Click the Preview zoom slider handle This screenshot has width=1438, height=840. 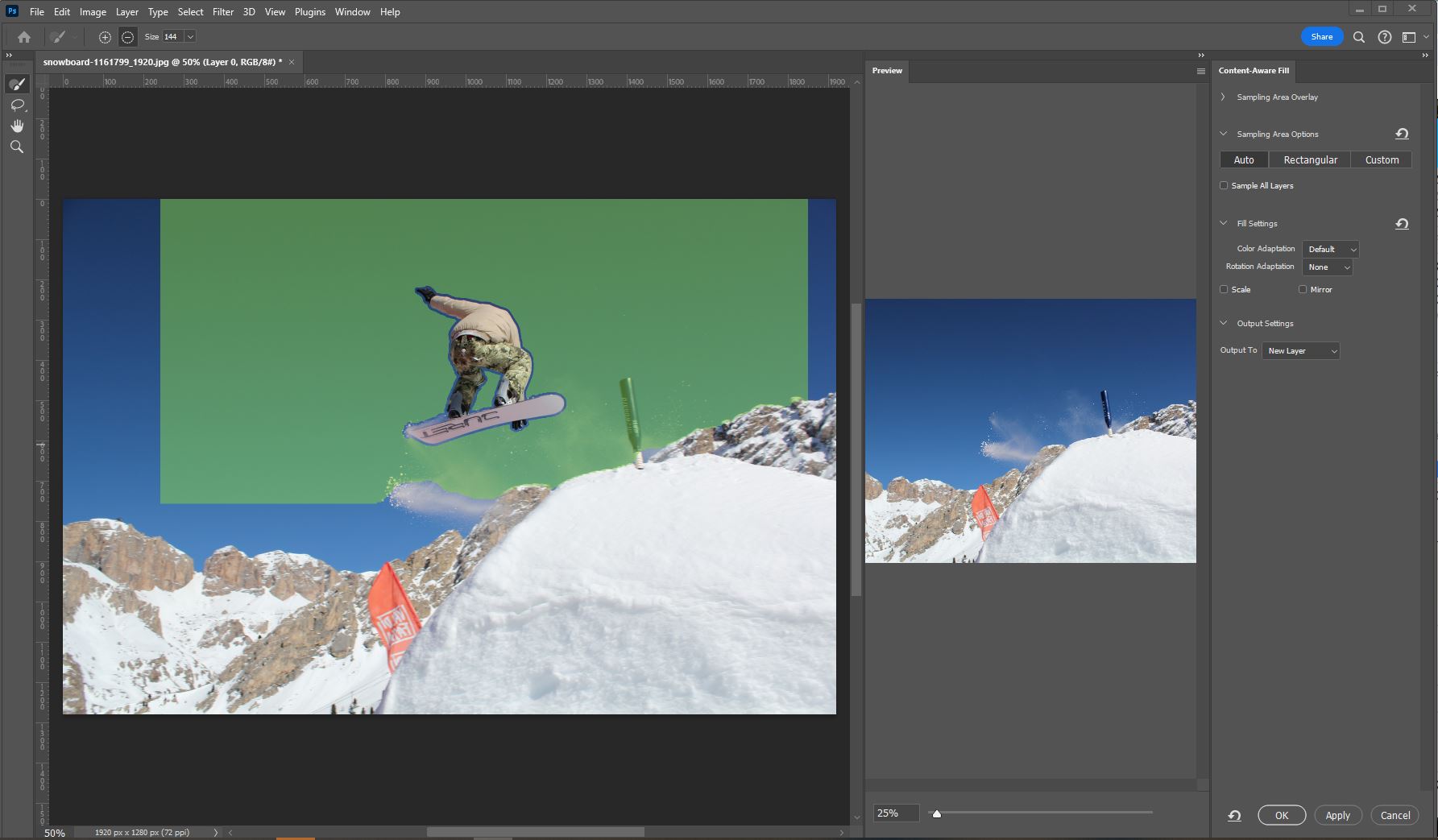[937, 813]
